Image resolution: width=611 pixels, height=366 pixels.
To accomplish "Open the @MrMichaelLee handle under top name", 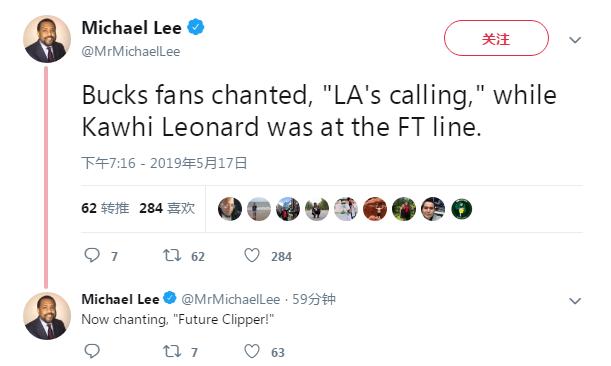I will pos(131,51).
